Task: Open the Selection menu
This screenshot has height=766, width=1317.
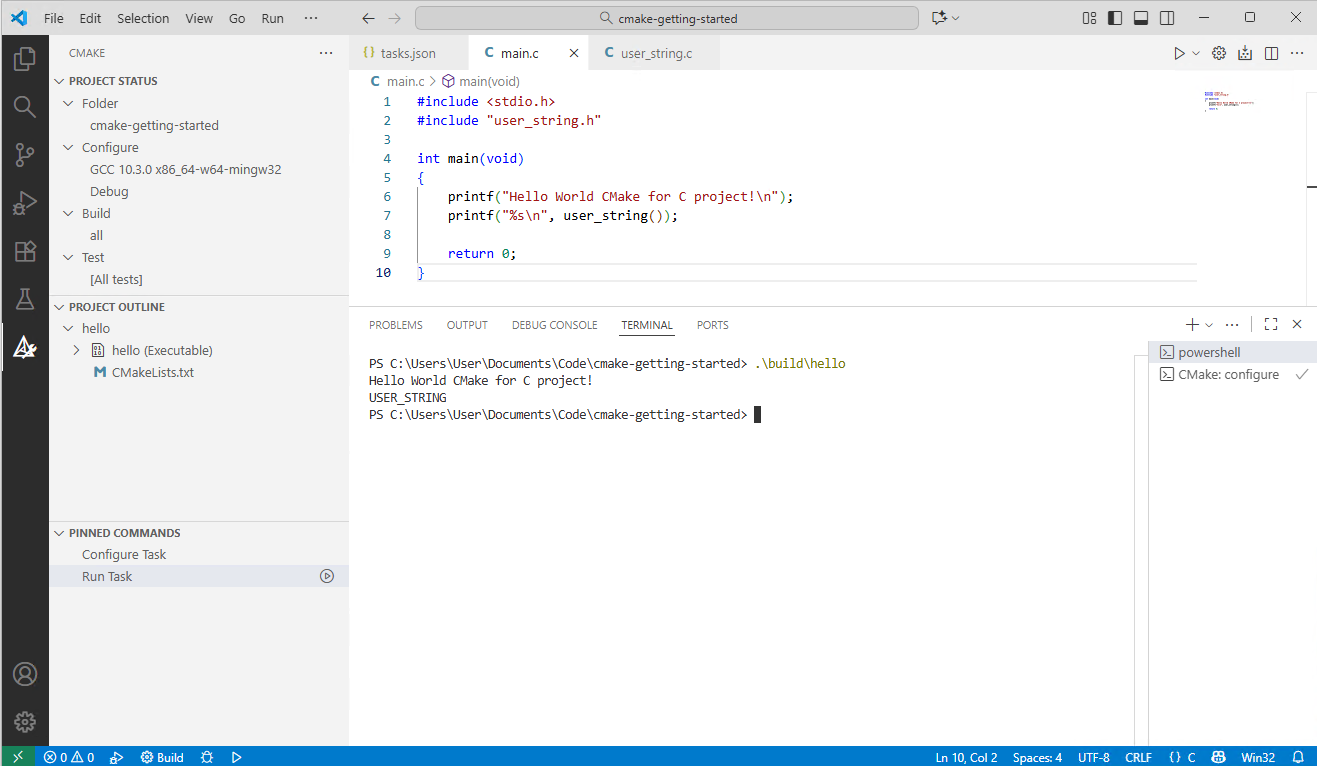Action: pyautogui.click(x=143, y=18)
